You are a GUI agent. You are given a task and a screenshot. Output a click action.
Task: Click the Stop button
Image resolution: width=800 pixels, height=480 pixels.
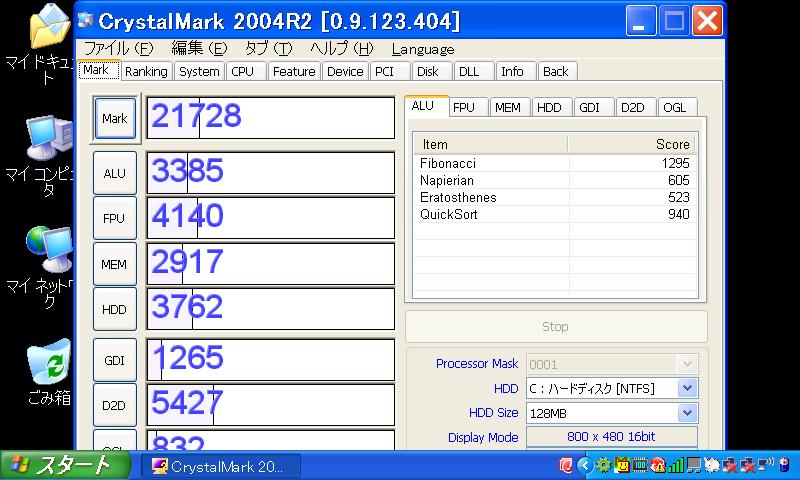(556, 326)
